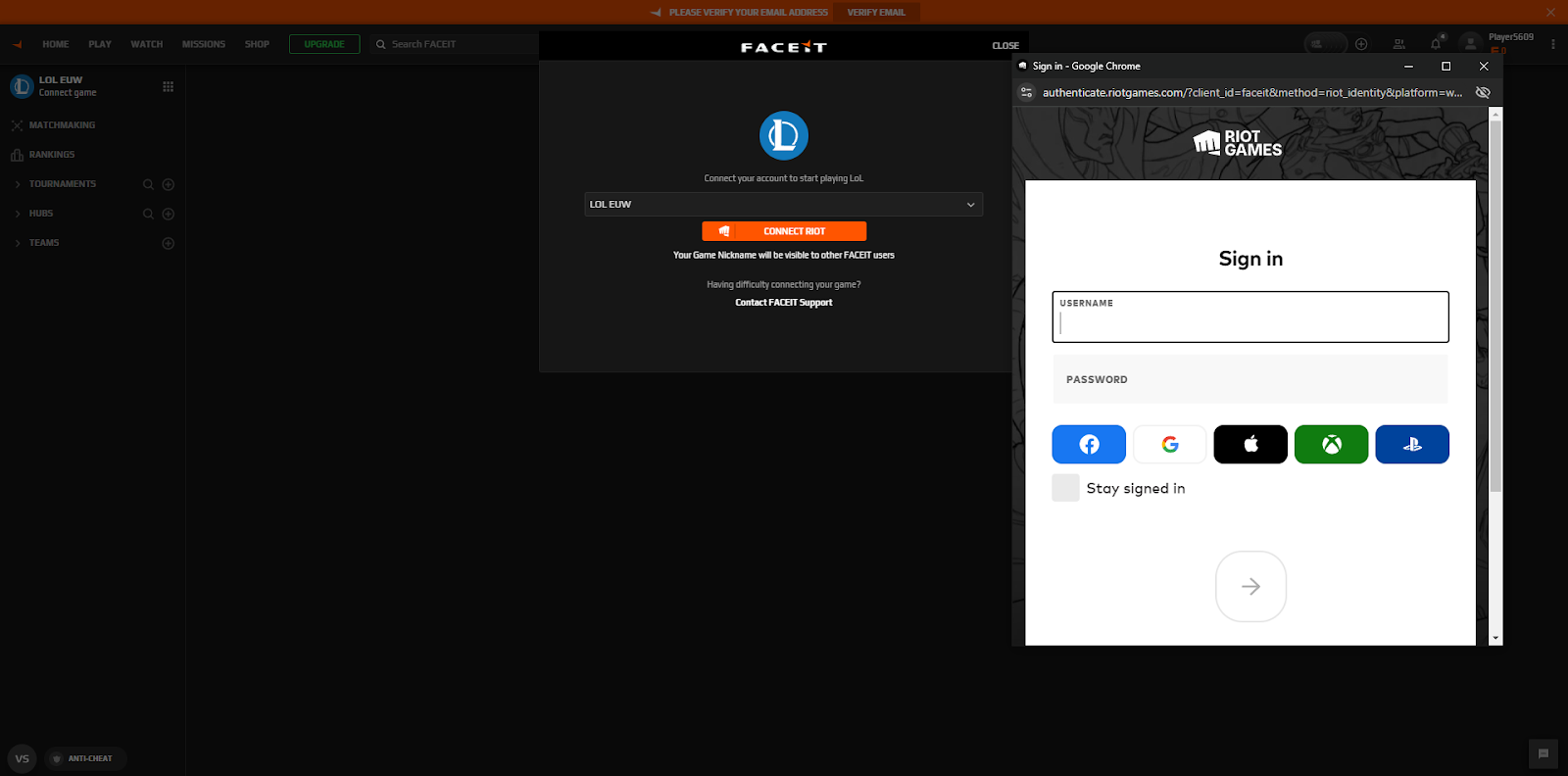Open the LOL EUW region dropdown
Screen dimensions: 1568x776
pos(784,204)
